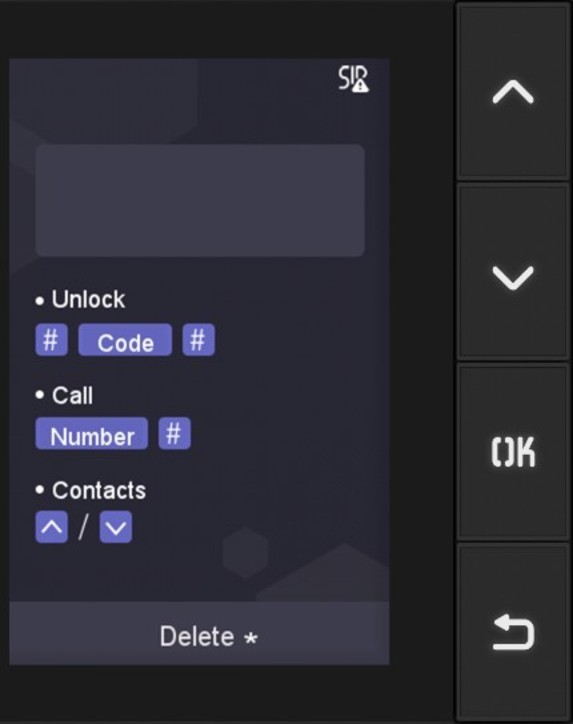Screen dimensions: 573x724
Task: Focus the empty input display box
Action: pyautogui.click(x=200, y=200)
